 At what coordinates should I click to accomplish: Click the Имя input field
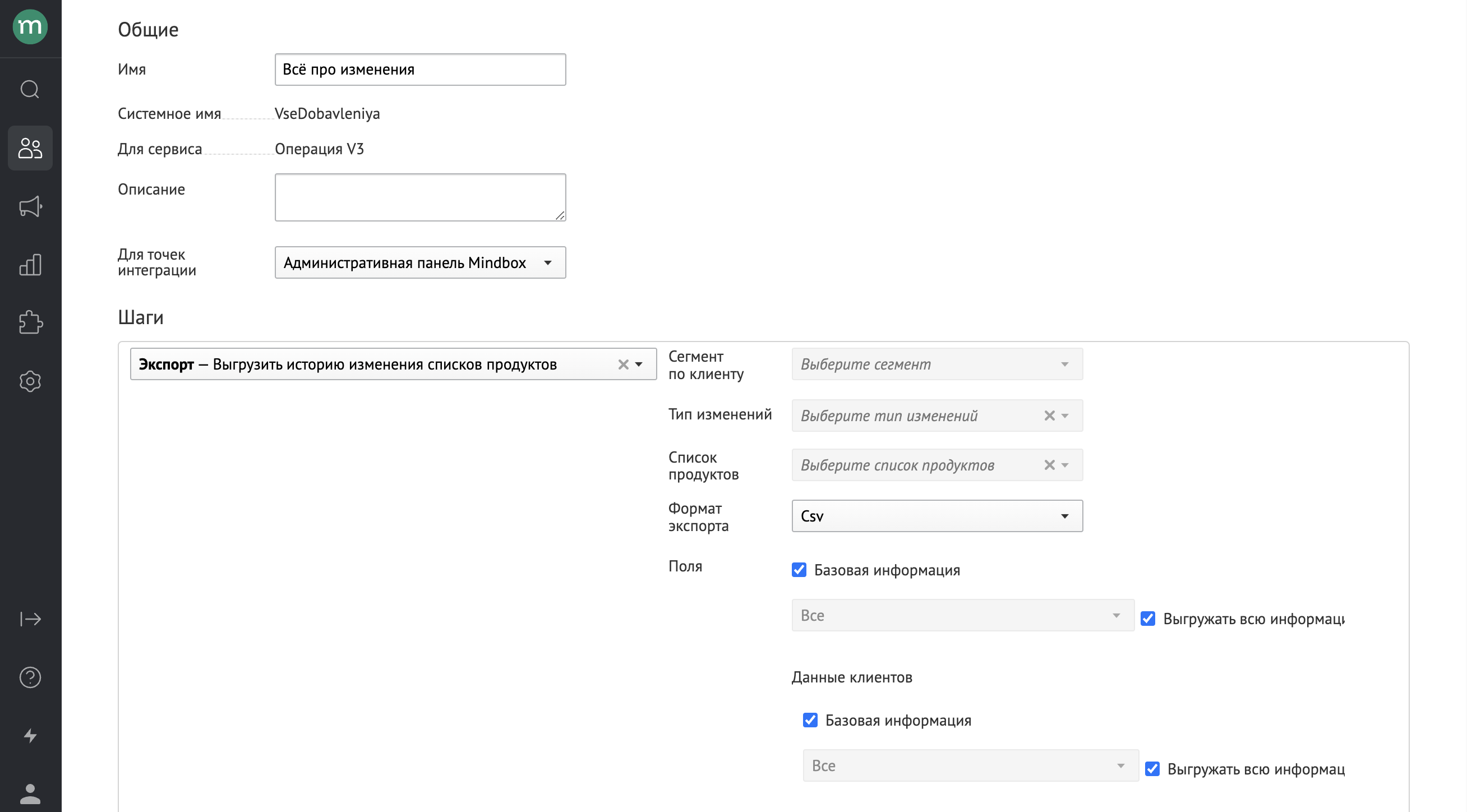click(420, 70)
